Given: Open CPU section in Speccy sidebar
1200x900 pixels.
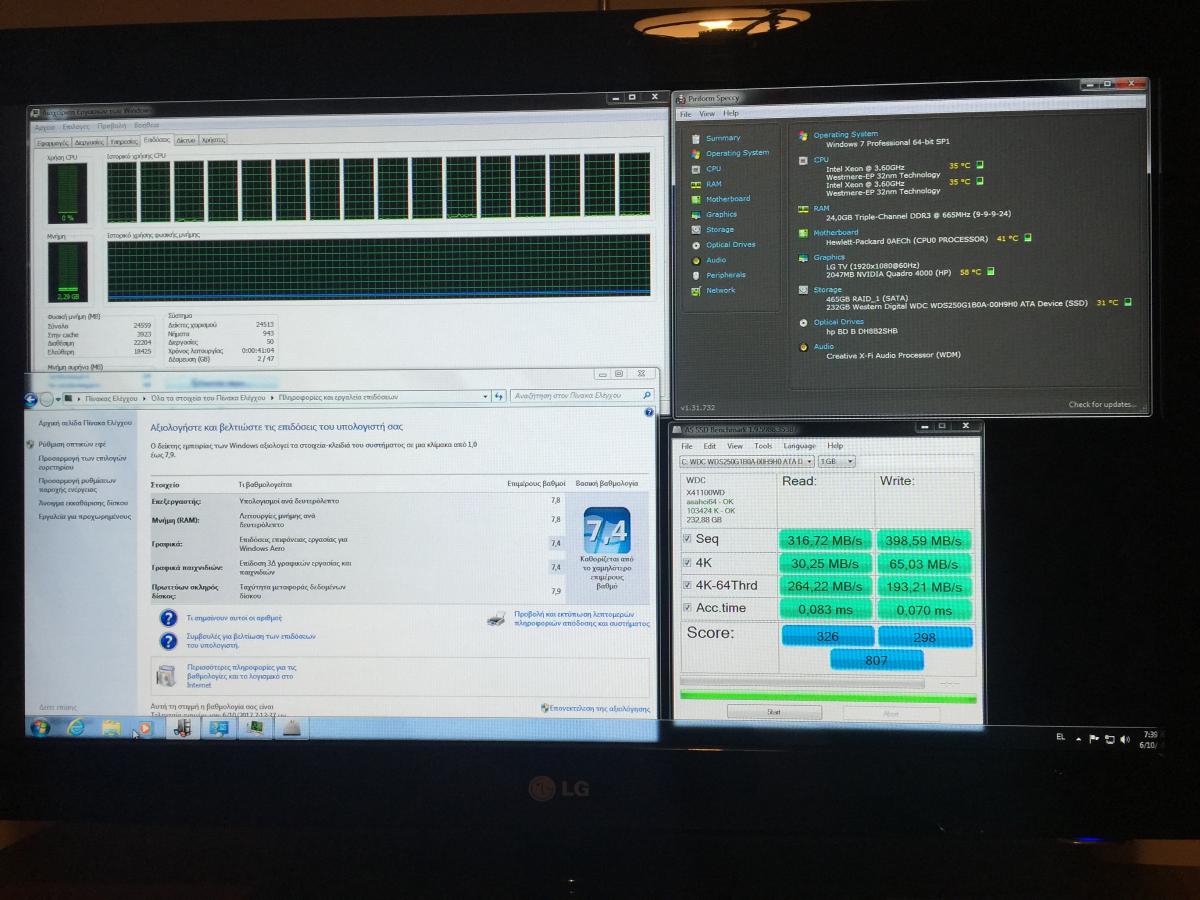Looking at the screenshot, I should pyautogui.click(x=713, y=169).
